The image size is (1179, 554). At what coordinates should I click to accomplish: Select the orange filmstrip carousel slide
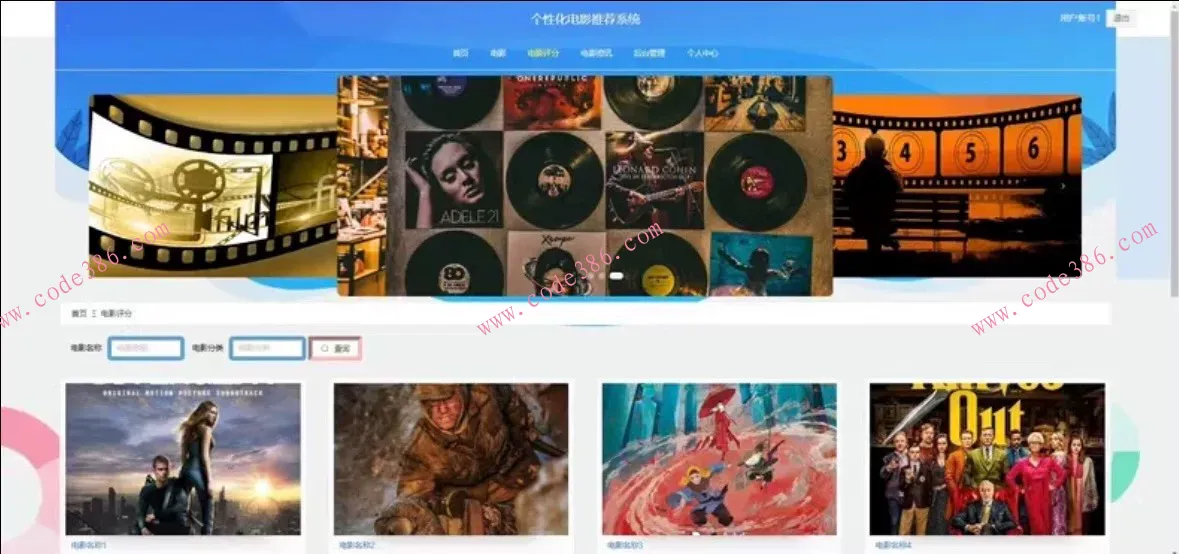(956, 186)
